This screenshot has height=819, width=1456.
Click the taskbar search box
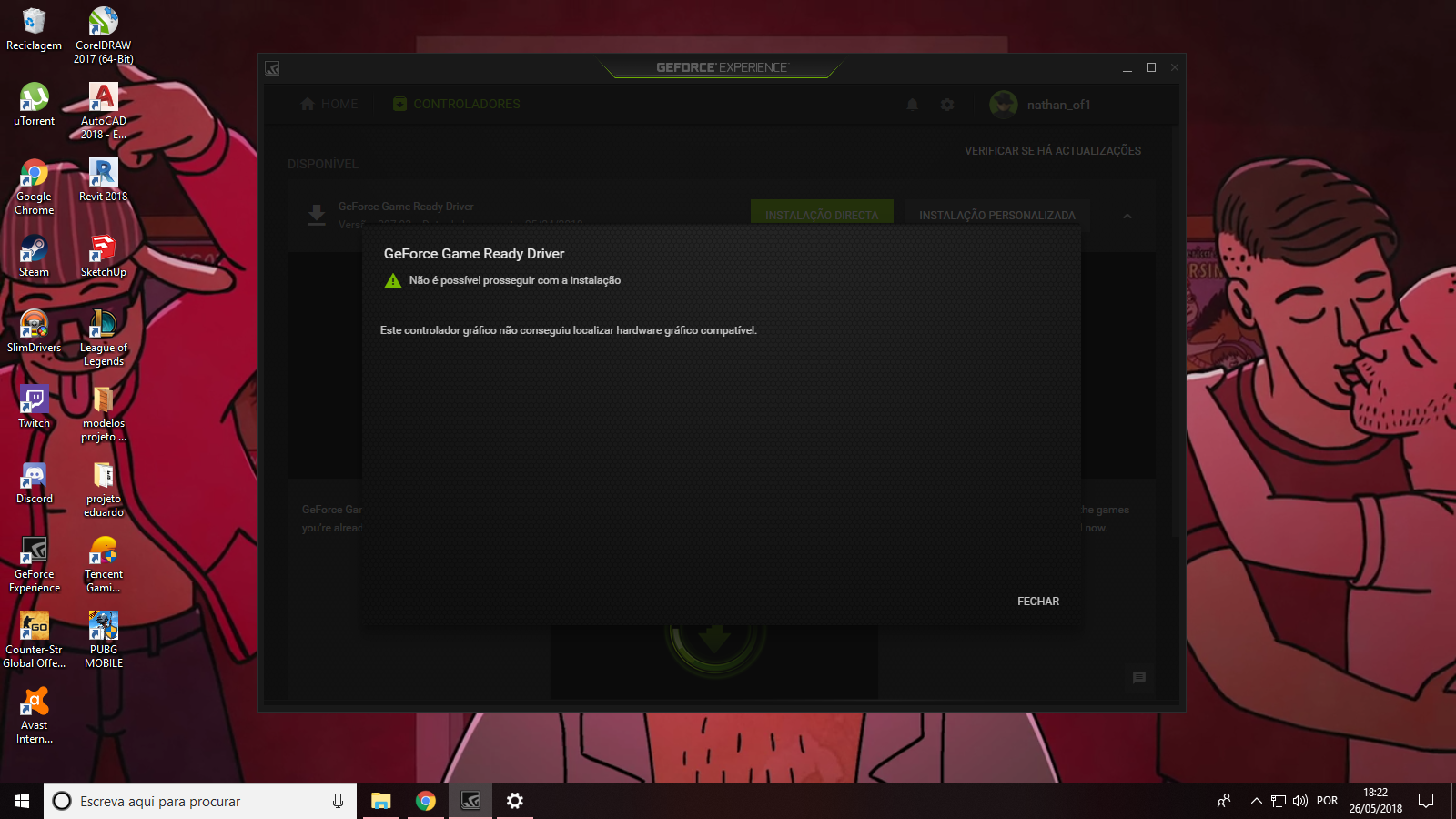tap(200, 801)
